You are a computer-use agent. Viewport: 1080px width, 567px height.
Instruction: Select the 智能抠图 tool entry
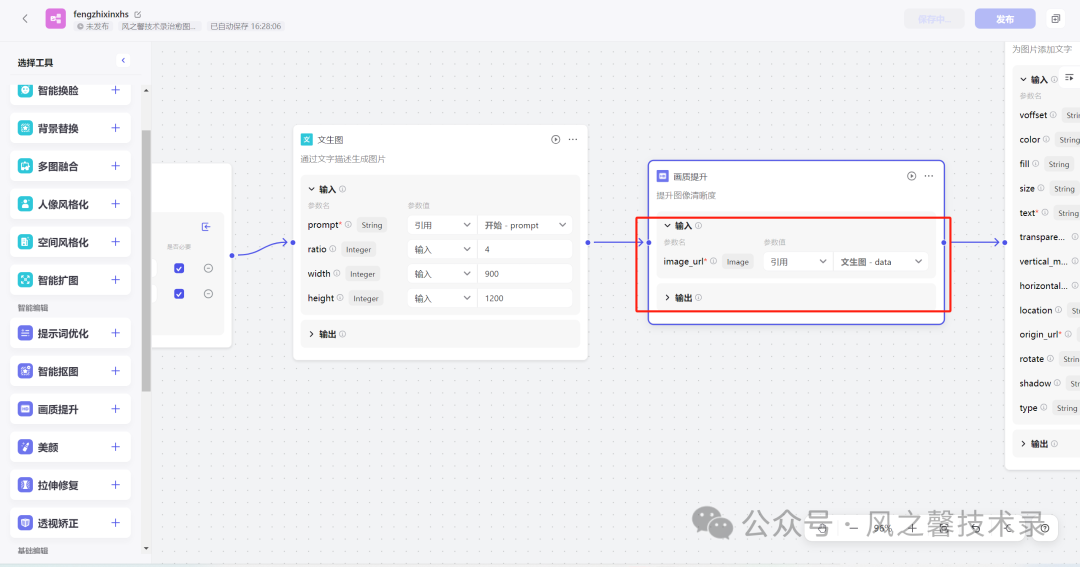coord(70,371)
